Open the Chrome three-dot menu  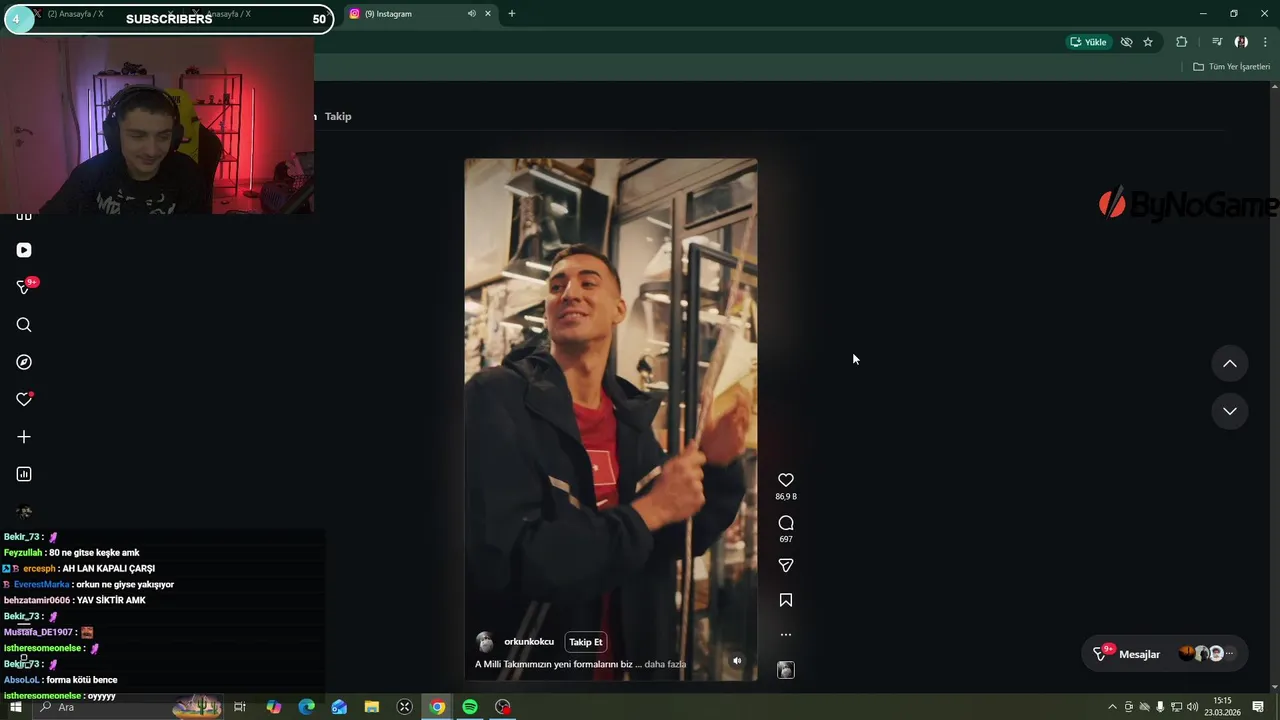pyautogui.click(x=1265, y=42)
